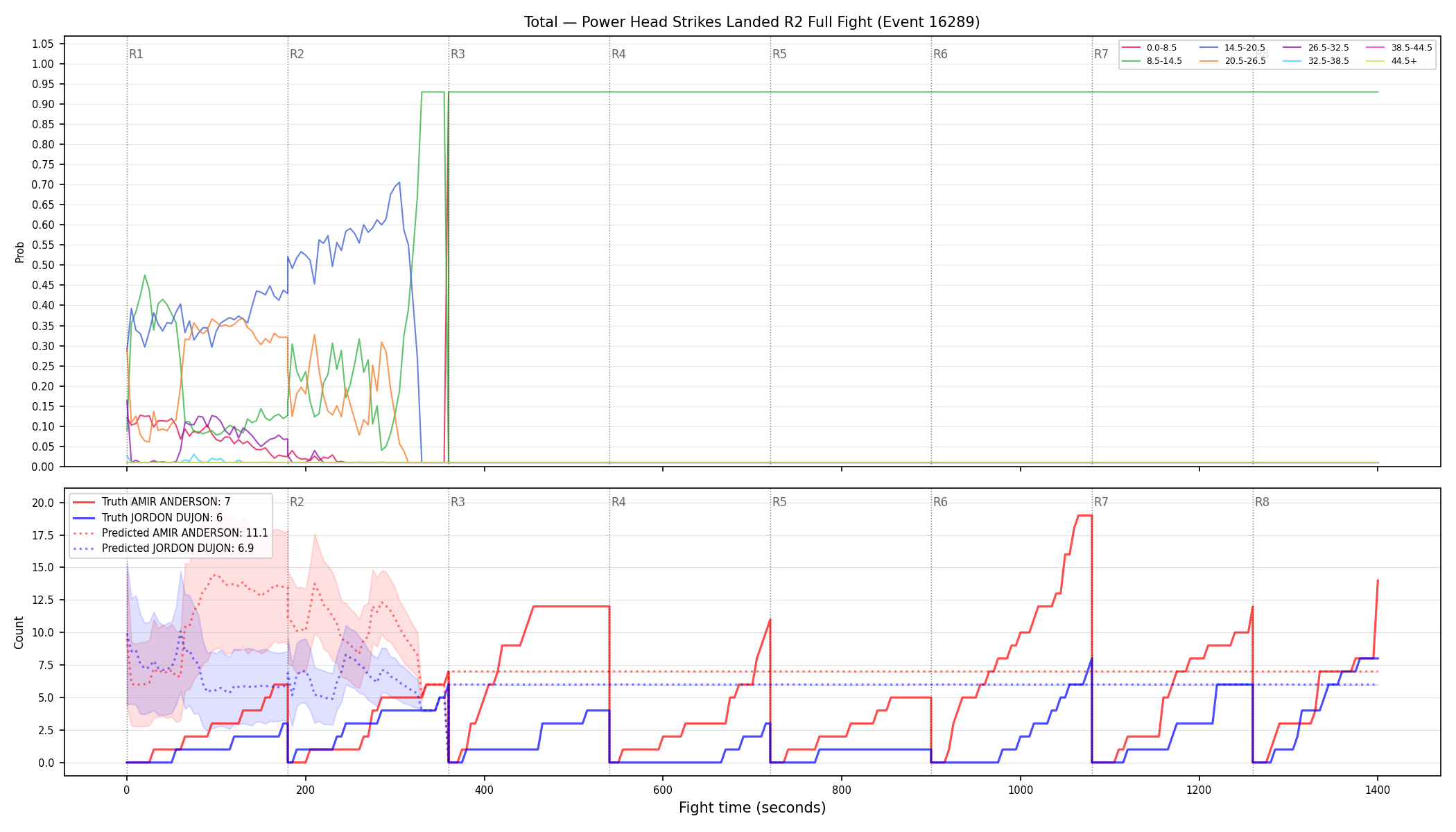Select 'Truth AMIR ANDERSON: 7' legend label

coord(166,502)
